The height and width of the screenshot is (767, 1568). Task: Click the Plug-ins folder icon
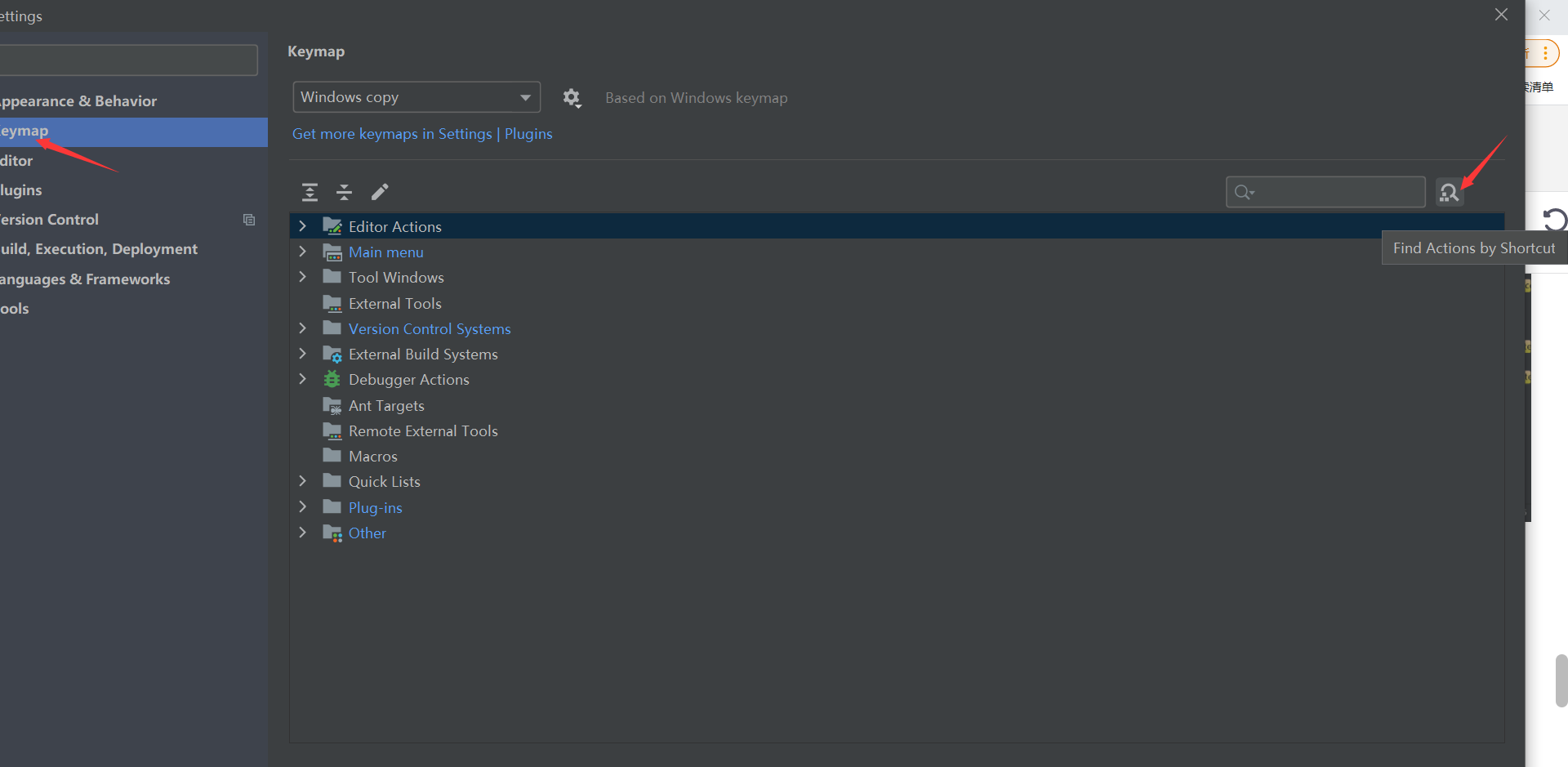332,507
